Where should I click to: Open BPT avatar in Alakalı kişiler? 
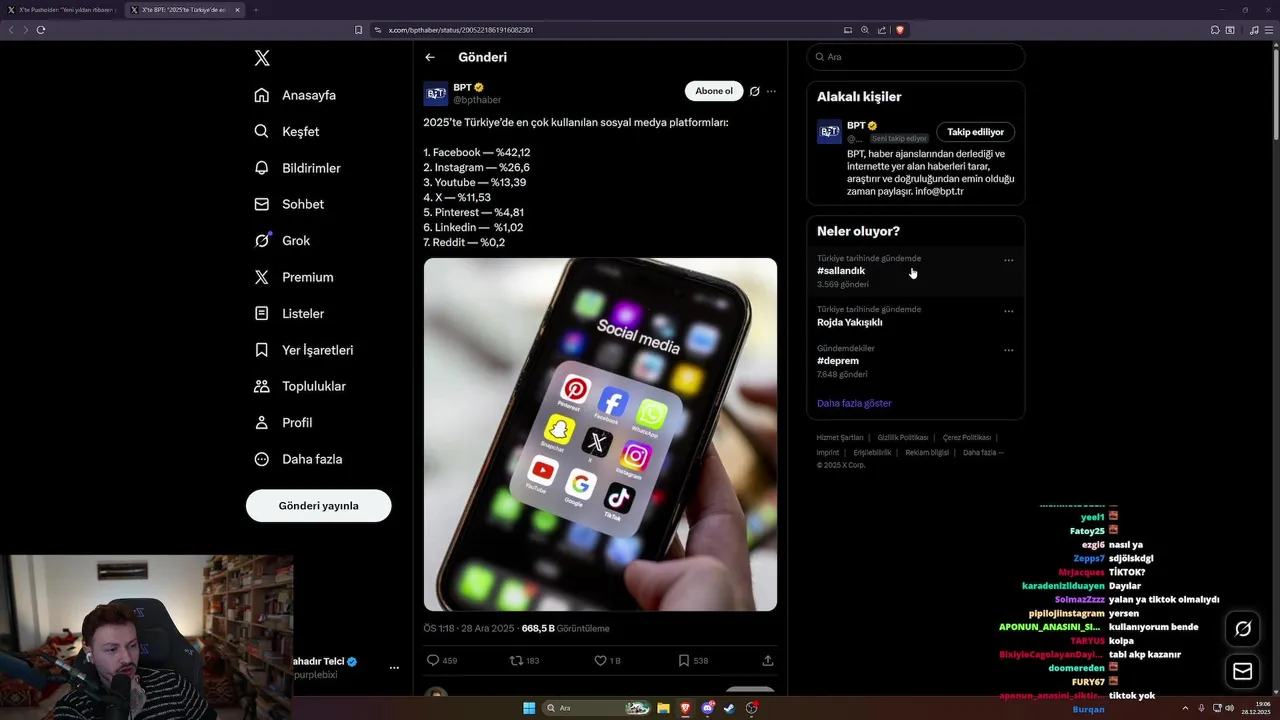click(x=829, y=132)
